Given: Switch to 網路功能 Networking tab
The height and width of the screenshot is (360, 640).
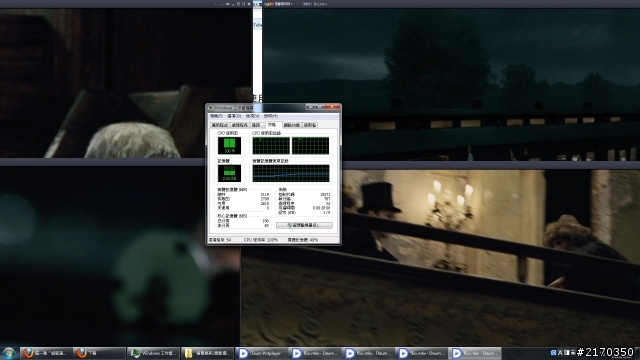Looking at the screenshot, I should (x=291, y=125).
